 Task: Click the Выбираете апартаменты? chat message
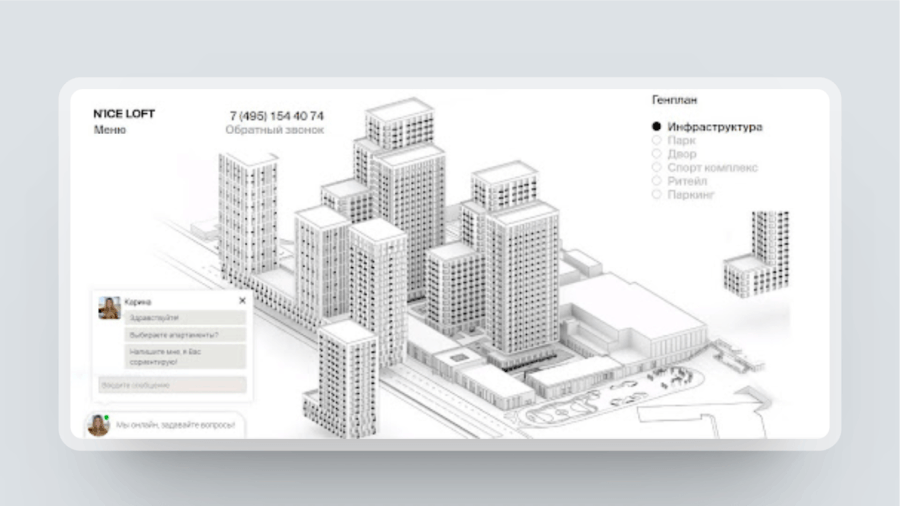tap(185, 334)
